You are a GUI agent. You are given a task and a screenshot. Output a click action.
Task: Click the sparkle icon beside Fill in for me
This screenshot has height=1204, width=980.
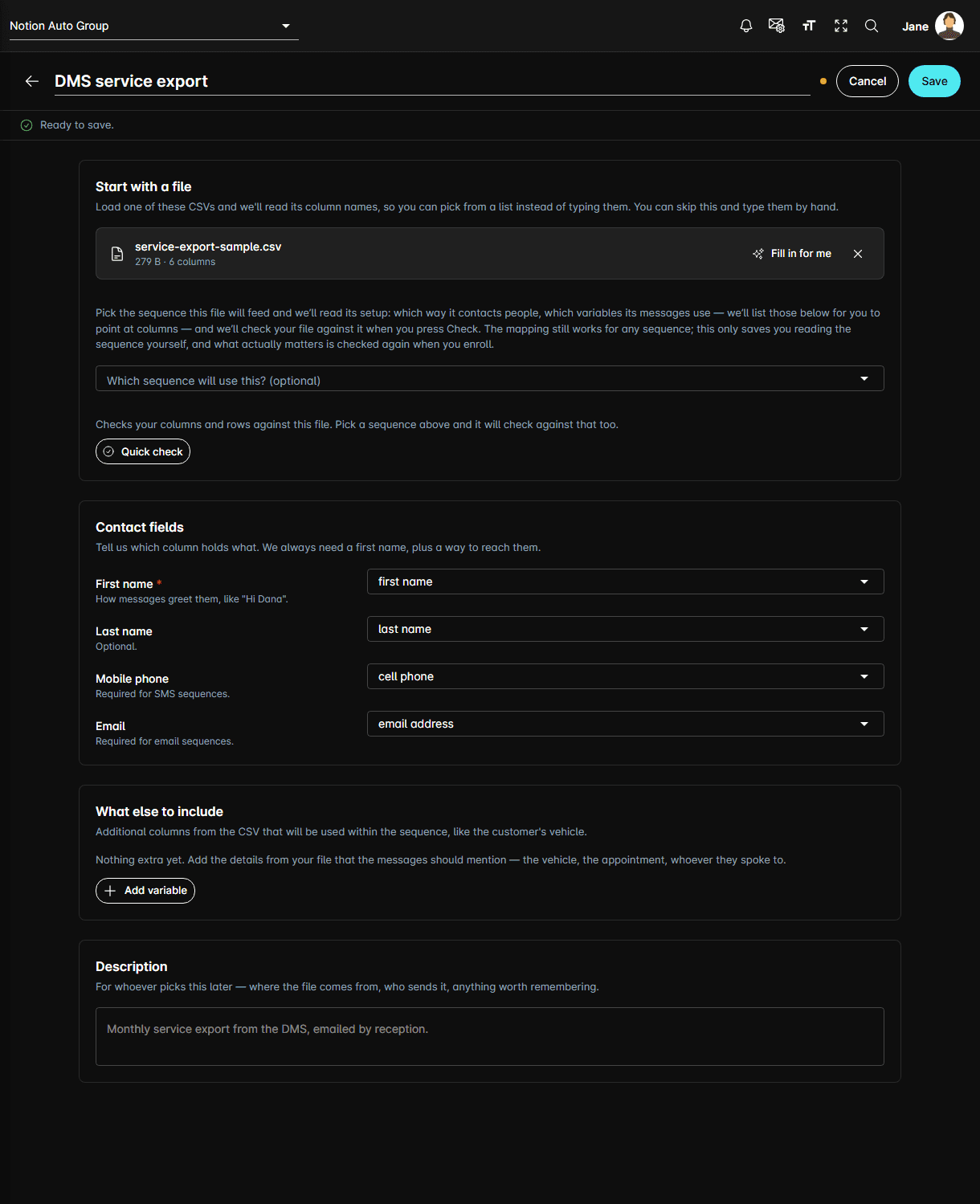click(x=758, y=254)
